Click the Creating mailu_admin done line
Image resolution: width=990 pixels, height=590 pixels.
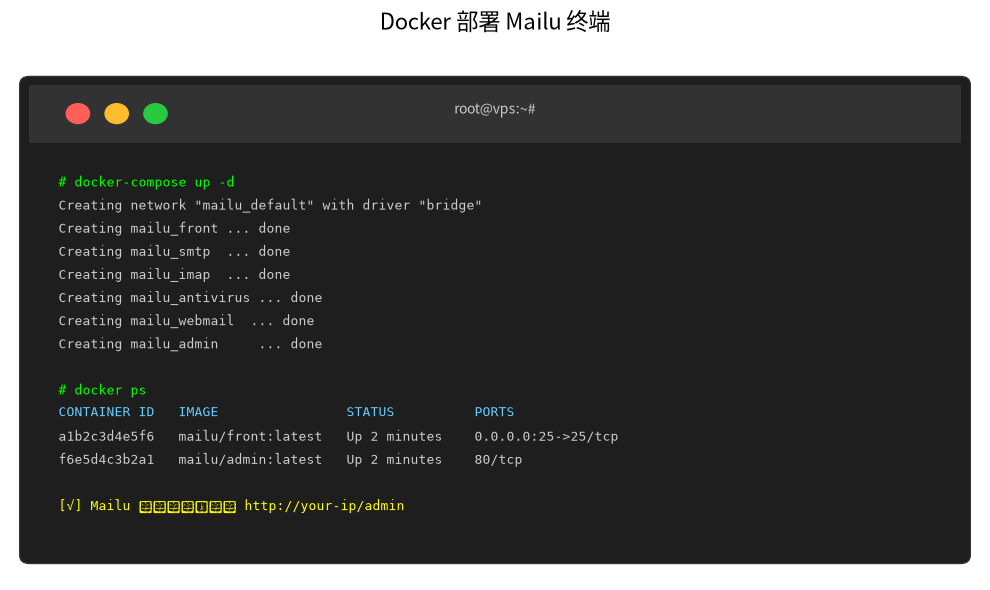[x=190, y=344]
